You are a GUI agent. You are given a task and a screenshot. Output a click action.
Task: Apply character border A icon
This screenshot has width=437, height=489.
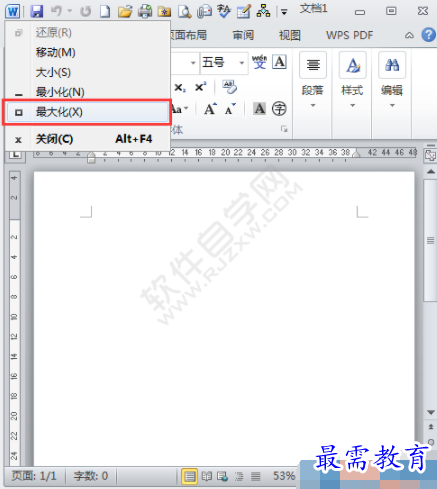pyautogui.click(x=279, y=62)
